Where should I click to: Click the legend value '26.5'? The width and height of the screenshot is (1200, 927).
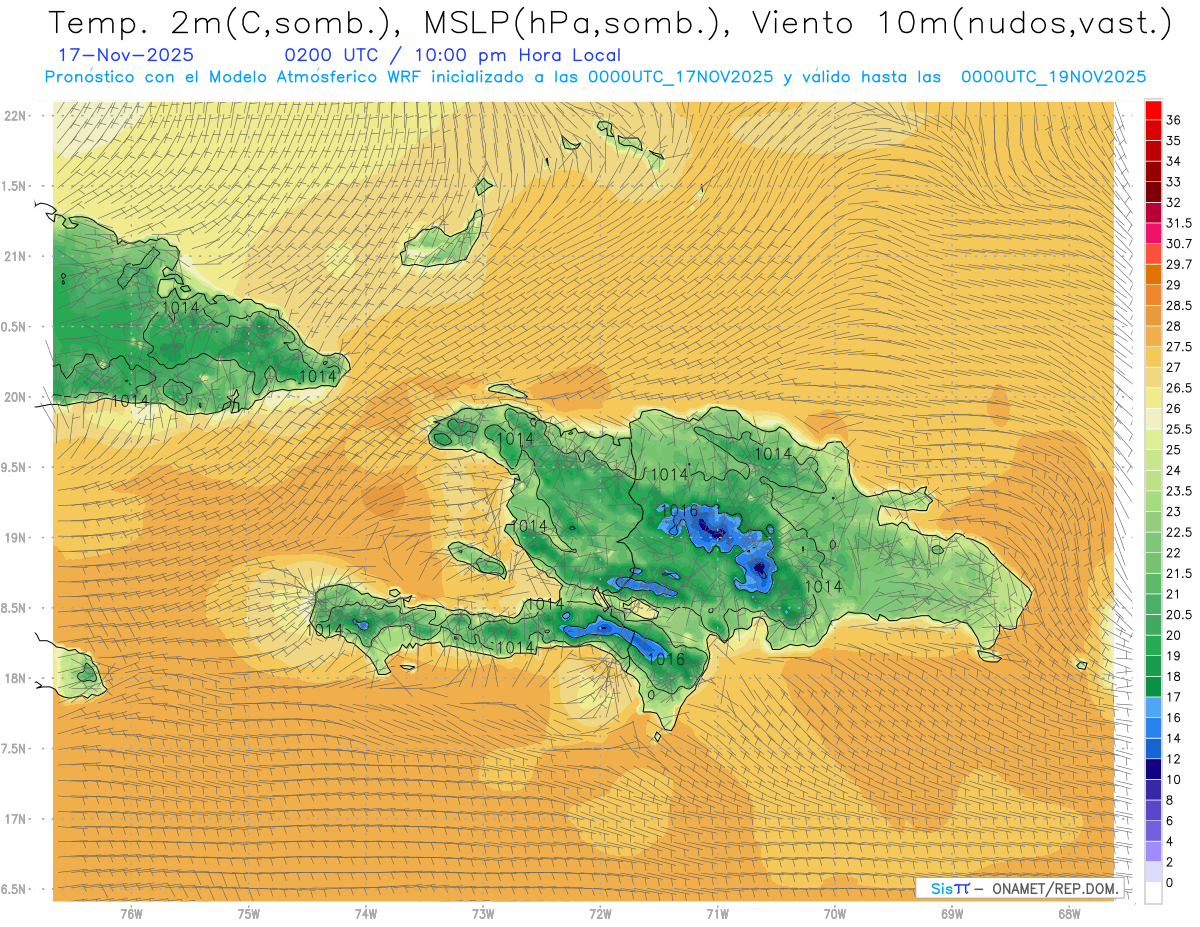click(1180, 388)
